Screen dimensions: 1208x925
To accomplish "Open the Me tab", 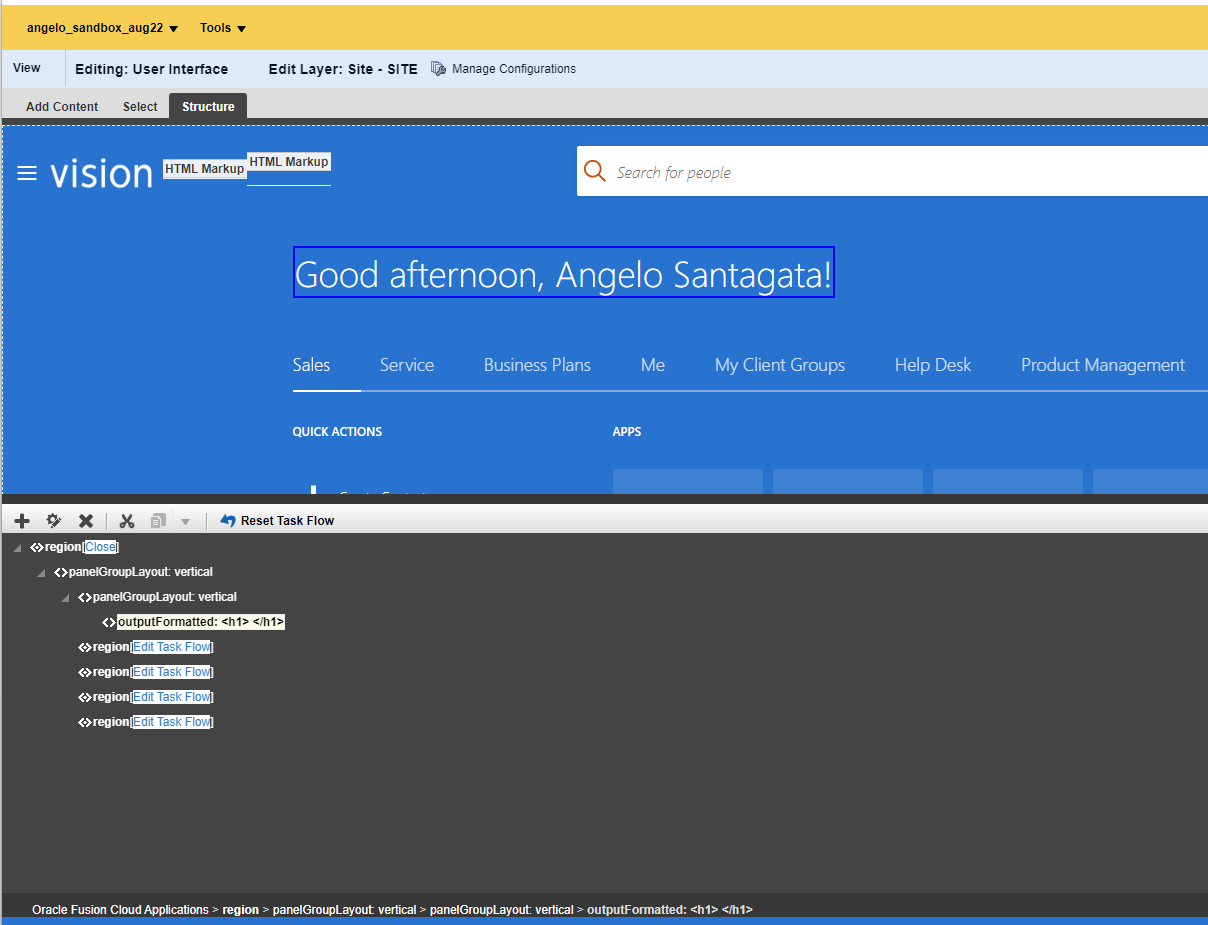I will point(653,365).
